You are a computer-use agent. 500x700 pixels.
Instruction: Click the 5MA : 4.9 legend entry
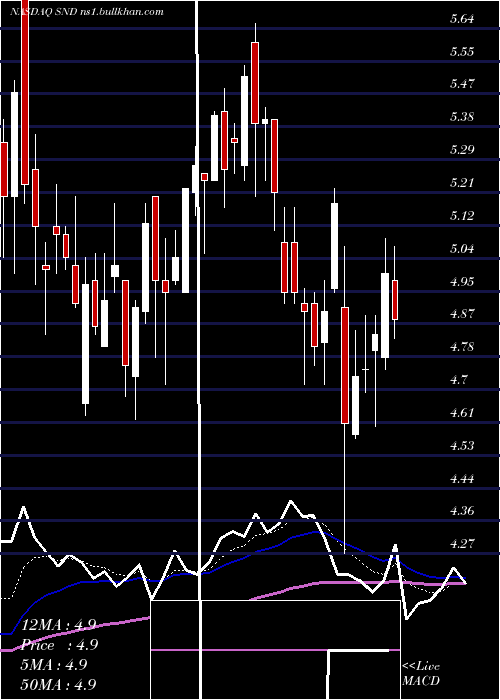pos(53,665)
